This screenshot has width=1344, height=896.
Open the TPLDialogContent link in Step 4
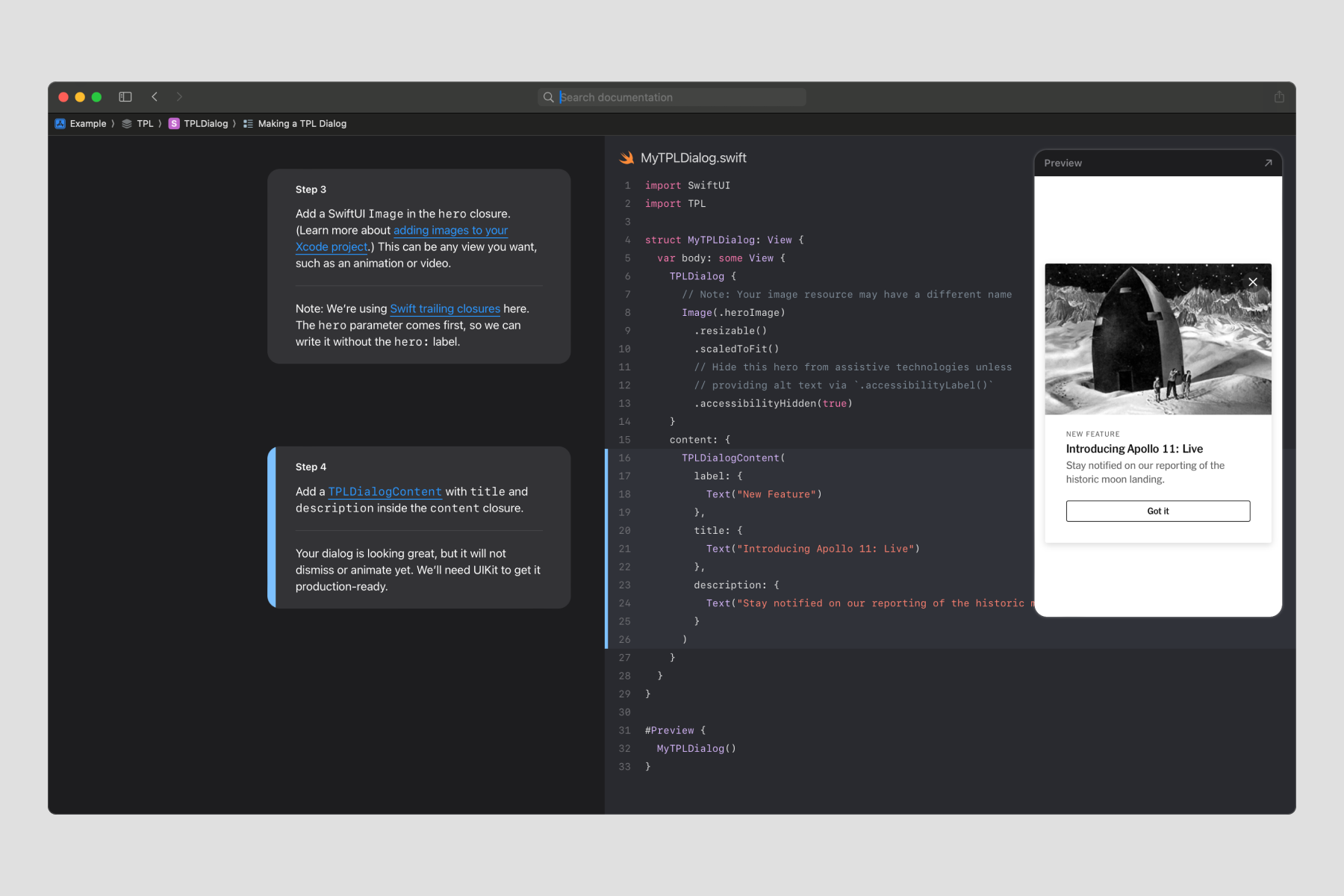[x=385, y=492]
